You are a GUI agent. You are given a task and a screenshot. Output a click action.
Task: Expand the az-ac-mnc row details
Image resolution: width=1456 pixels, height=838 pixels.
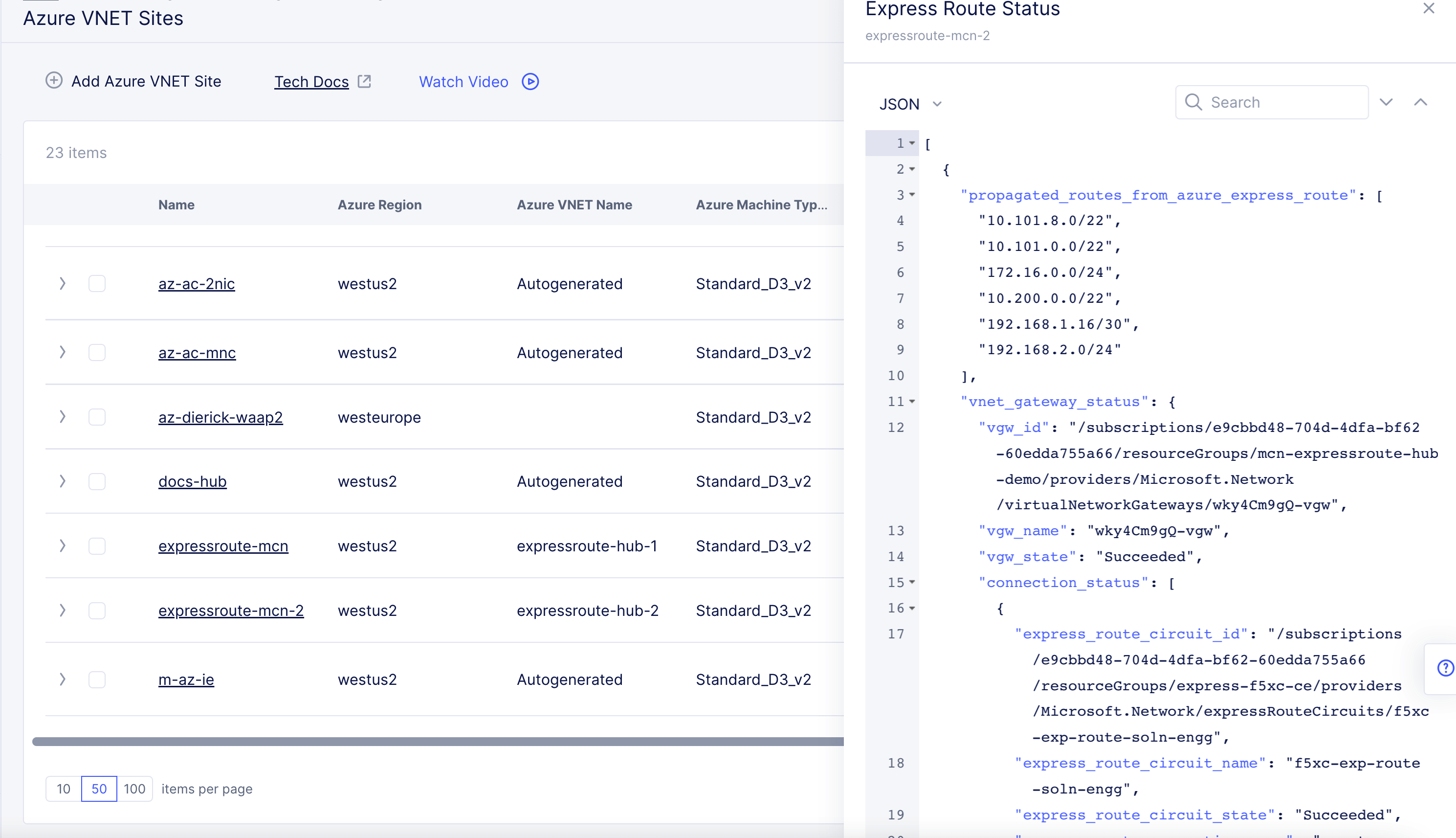(x=62, y=352)
